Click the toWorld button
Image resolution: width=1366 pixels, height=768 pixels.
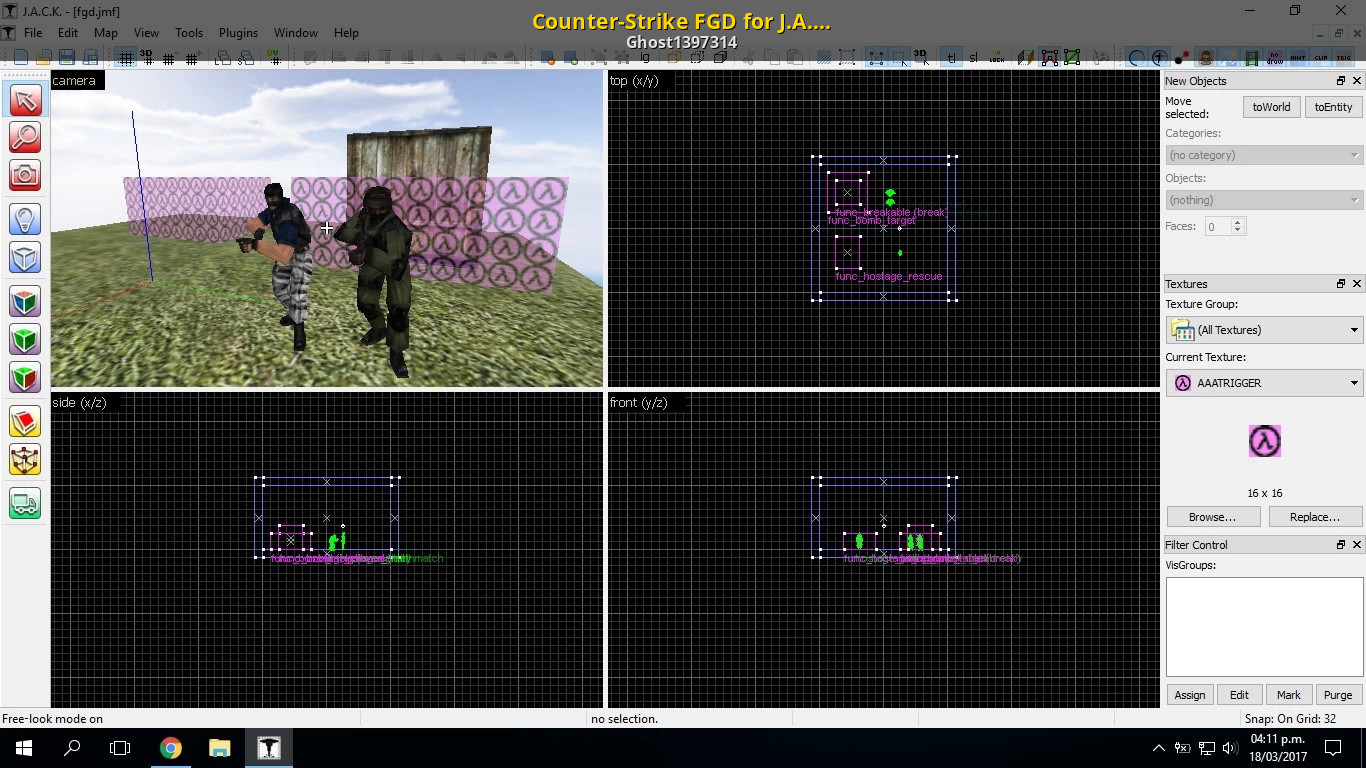(x=1271, y=107)
